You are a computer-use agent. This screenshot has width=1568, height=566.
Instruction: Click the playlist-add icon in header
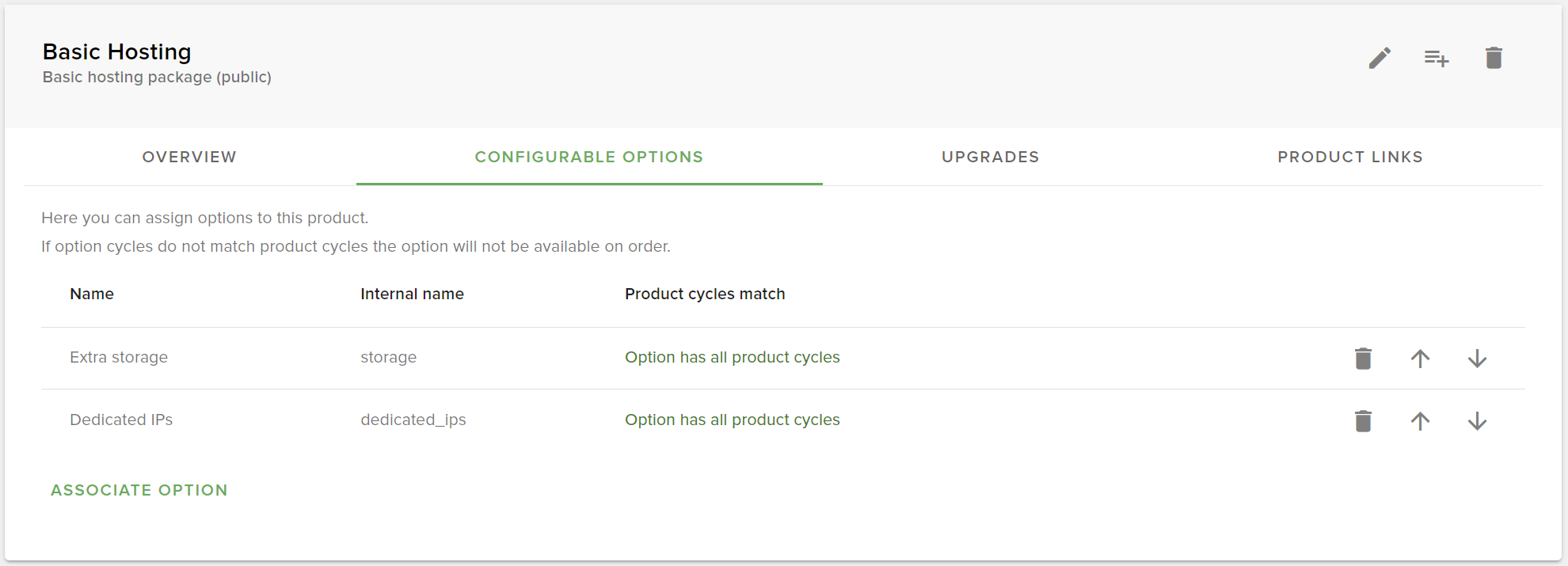click(x=1437, y=58)
